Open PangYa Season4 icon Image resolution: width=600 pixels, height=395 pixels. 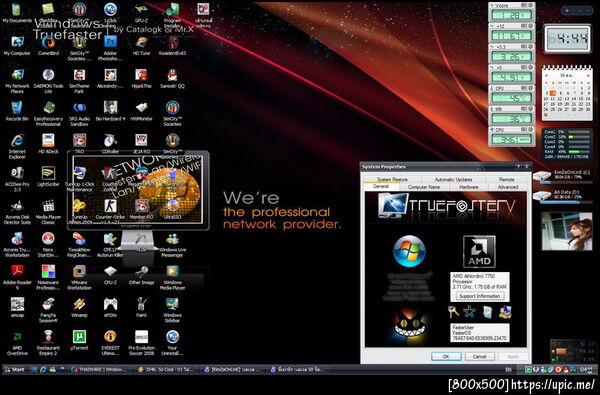point(48,310)
